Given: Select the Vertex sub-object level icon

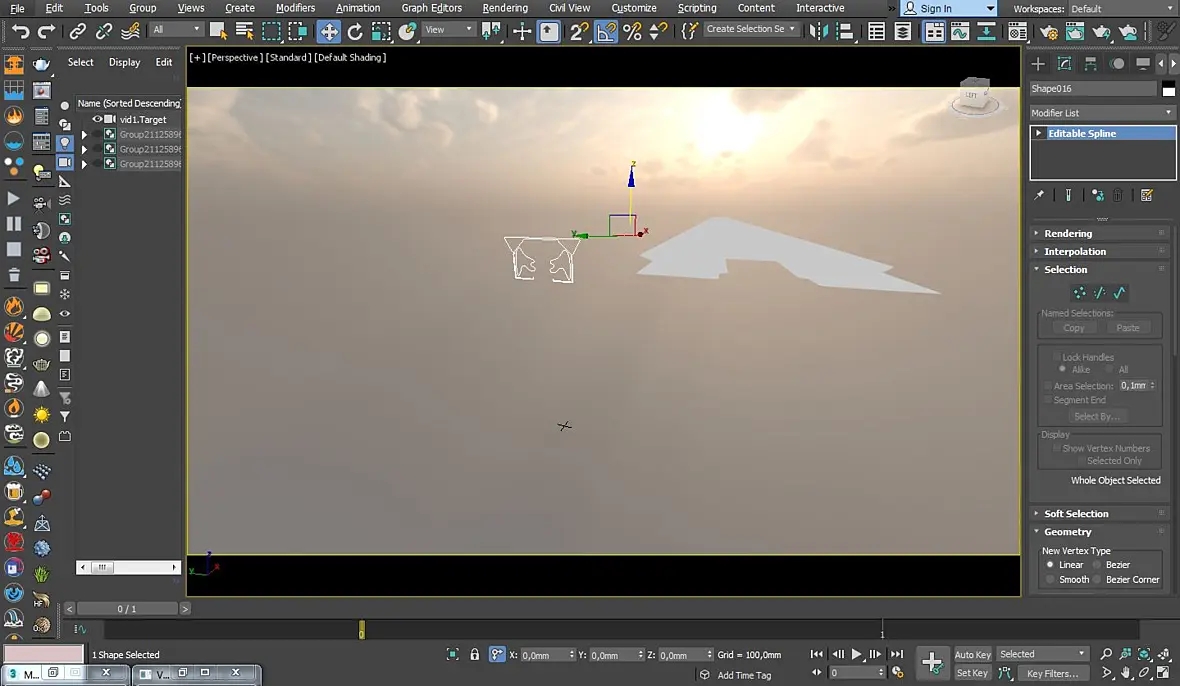Looking at the screenshot, I should pyautogui.click(x=1080, y=293).
